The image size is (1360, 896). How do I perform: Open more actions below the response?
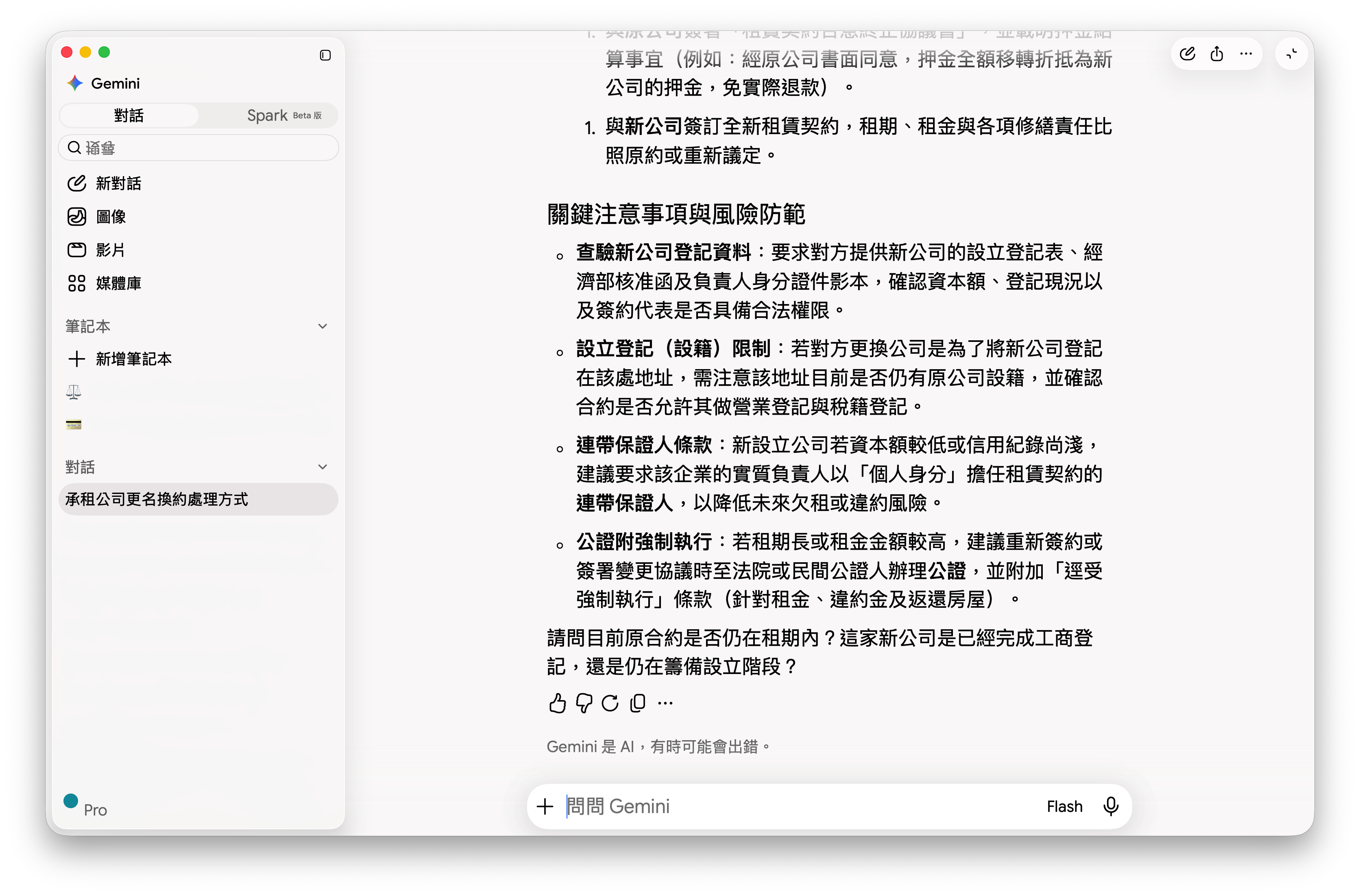665,703
